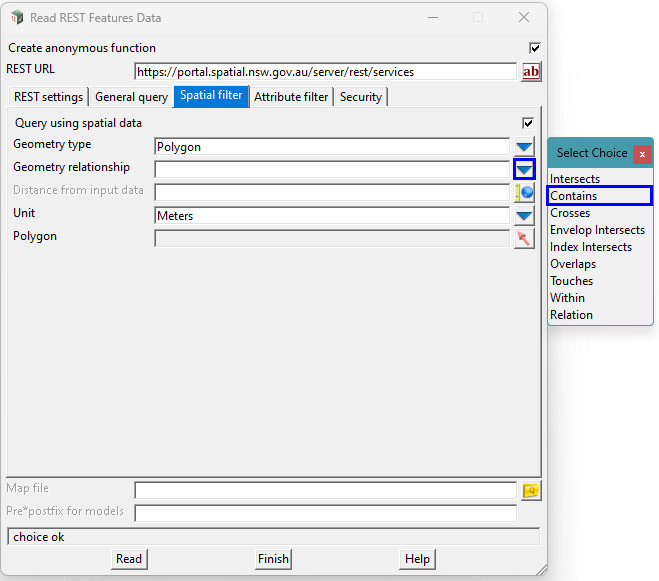Viewport: 659px width, 581px height.
Task: Click in the Pre*postfix for models field
Action: (325, 513)
